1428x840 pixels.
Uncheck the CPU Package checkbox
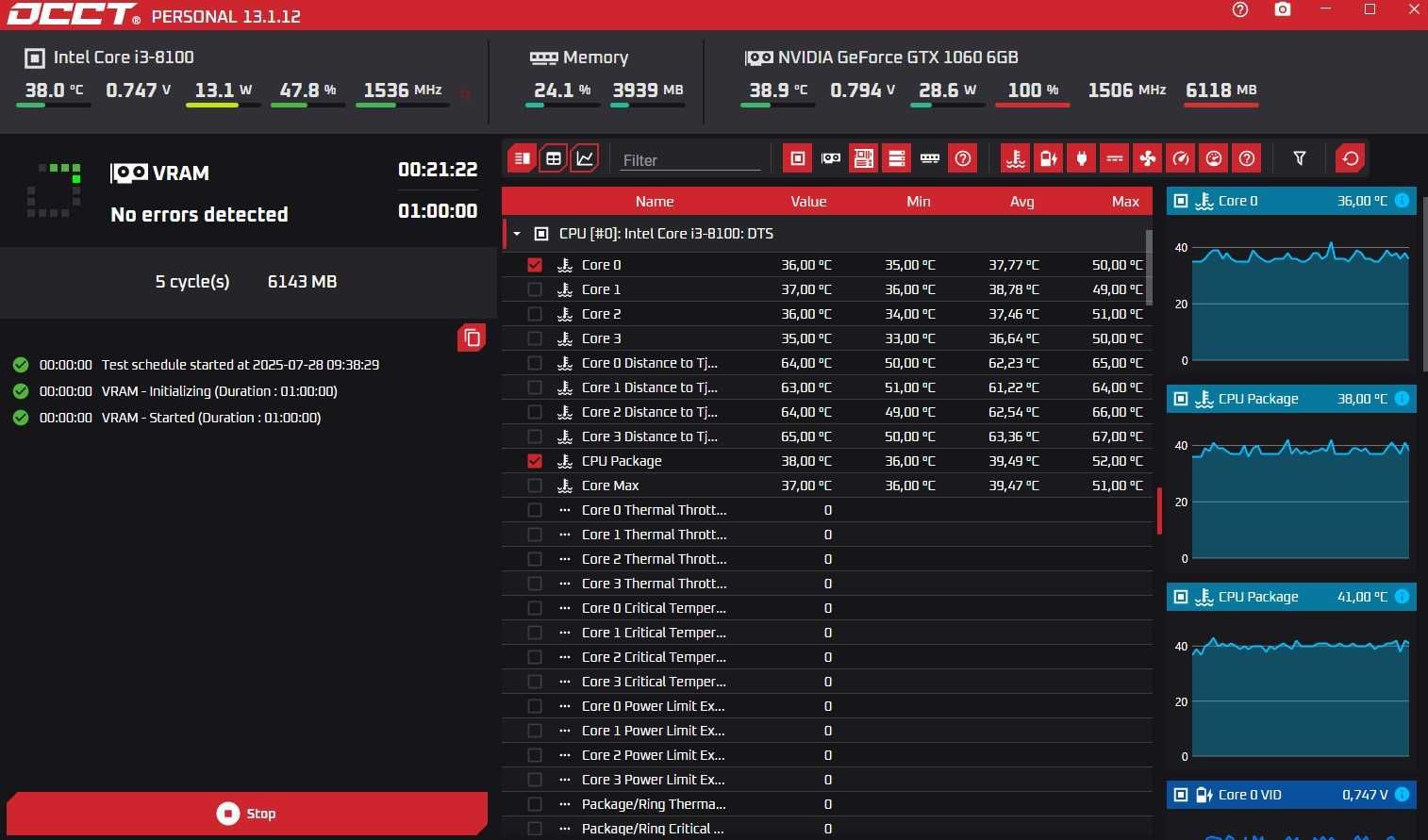click(x=535, y=461)
